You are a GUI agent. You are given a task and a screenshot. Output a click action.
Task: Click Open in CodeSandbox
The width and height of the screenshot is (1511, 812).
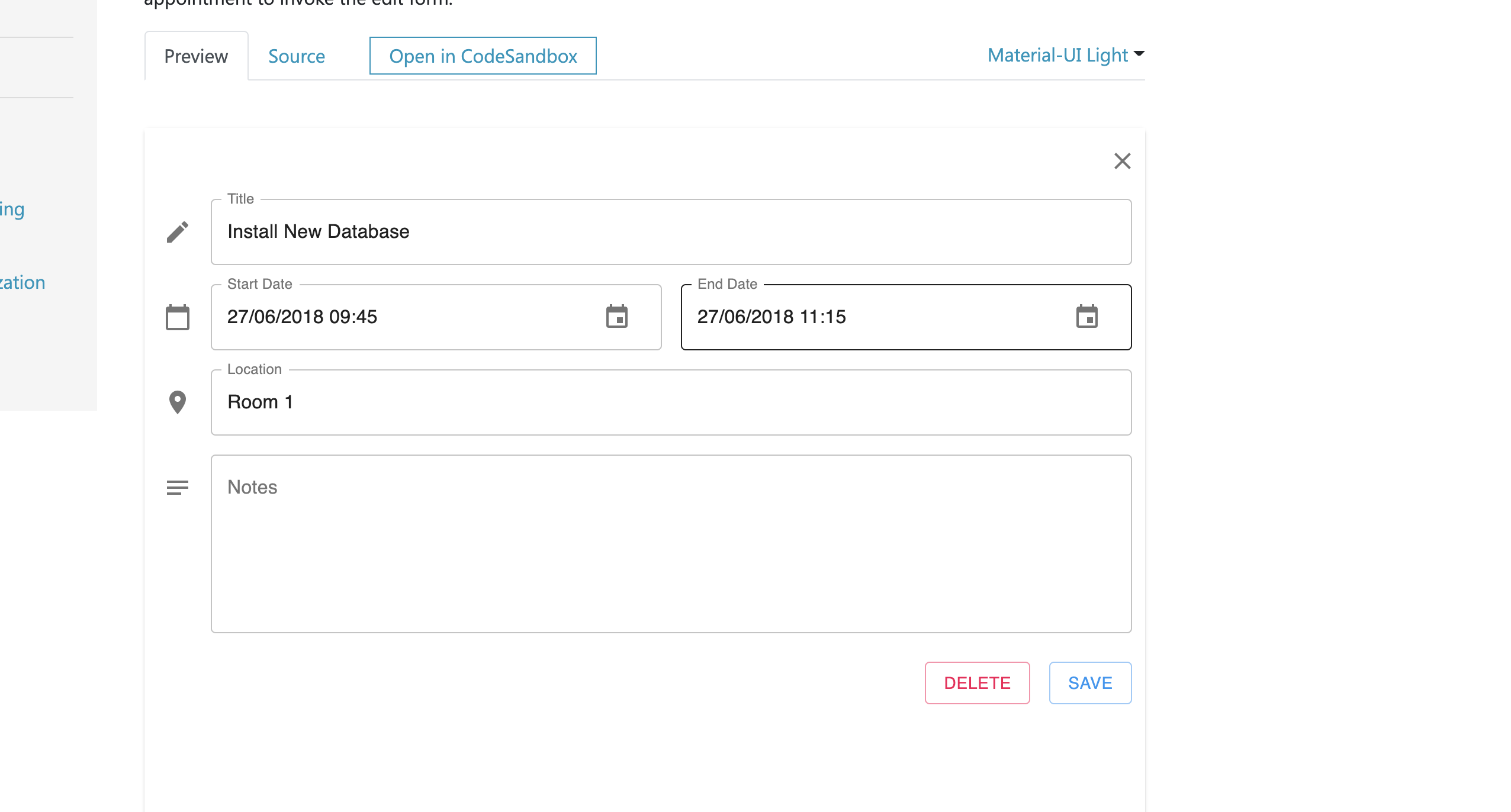[x=483, y=56]
